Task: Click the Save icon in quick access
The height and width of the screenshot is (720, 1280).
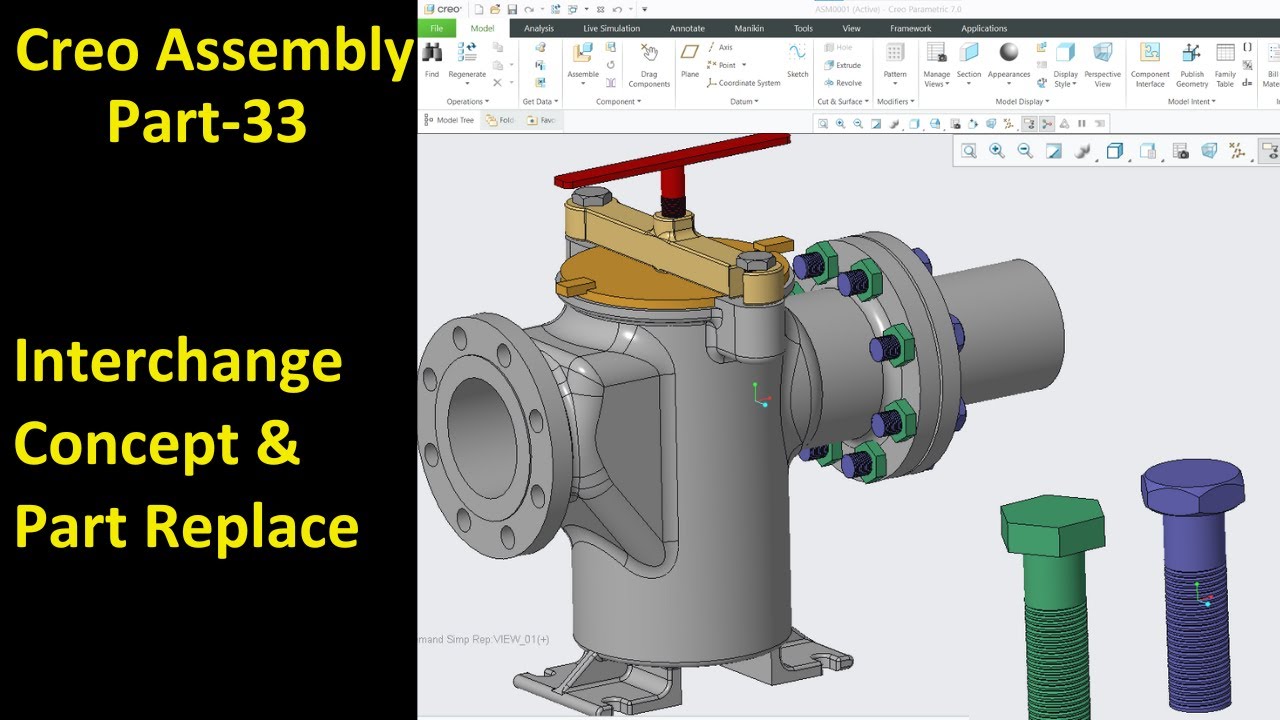Action: pos(512,9)
